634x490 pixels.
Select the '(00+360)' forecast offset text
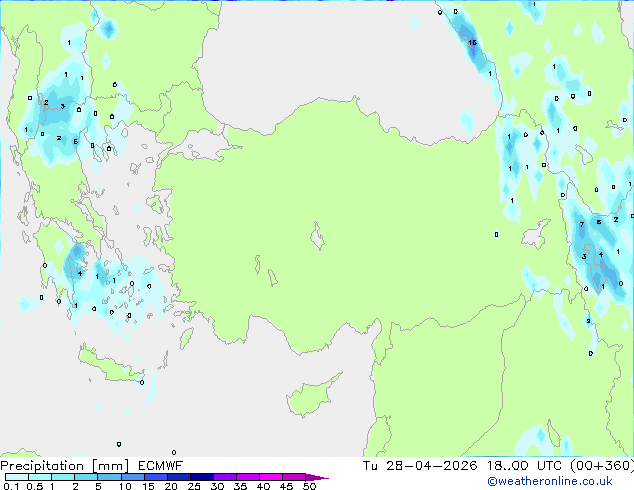[x=602, y=466]
